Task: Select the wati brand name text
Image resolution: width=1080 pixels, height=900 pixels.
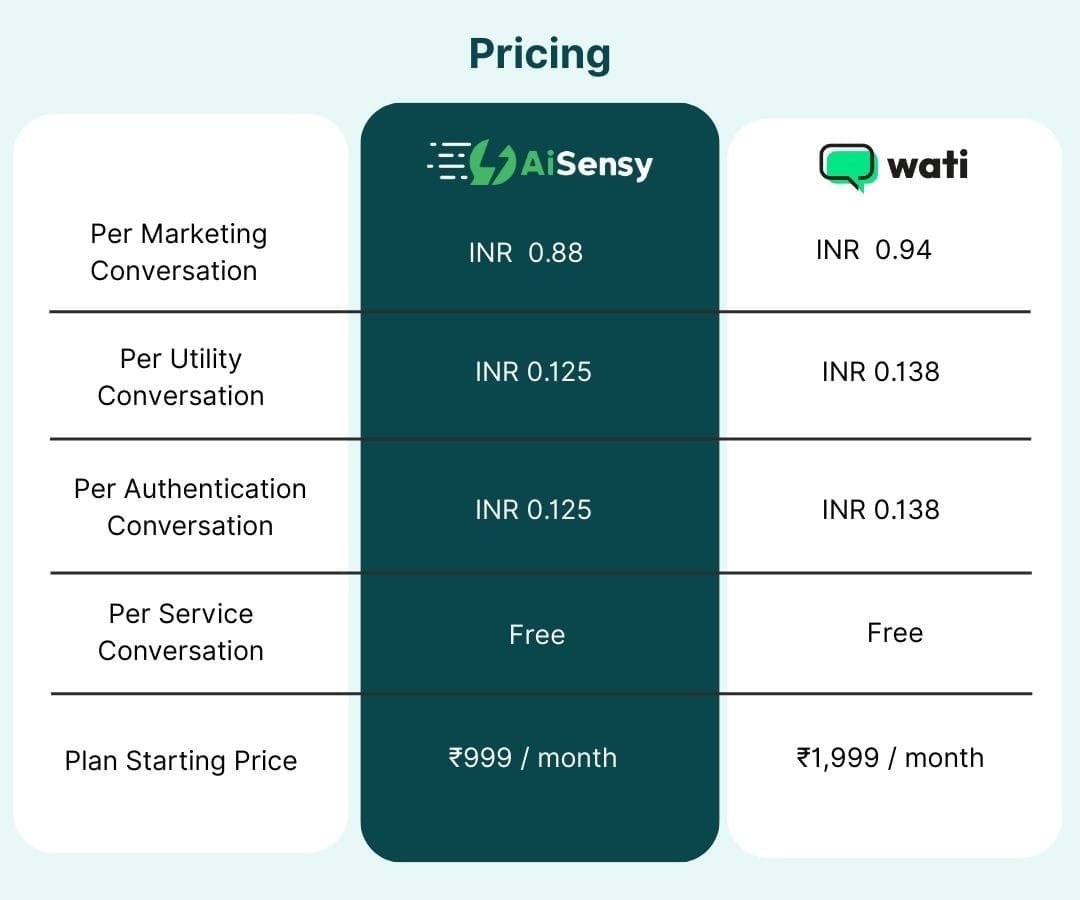Action: coord(927,165)
